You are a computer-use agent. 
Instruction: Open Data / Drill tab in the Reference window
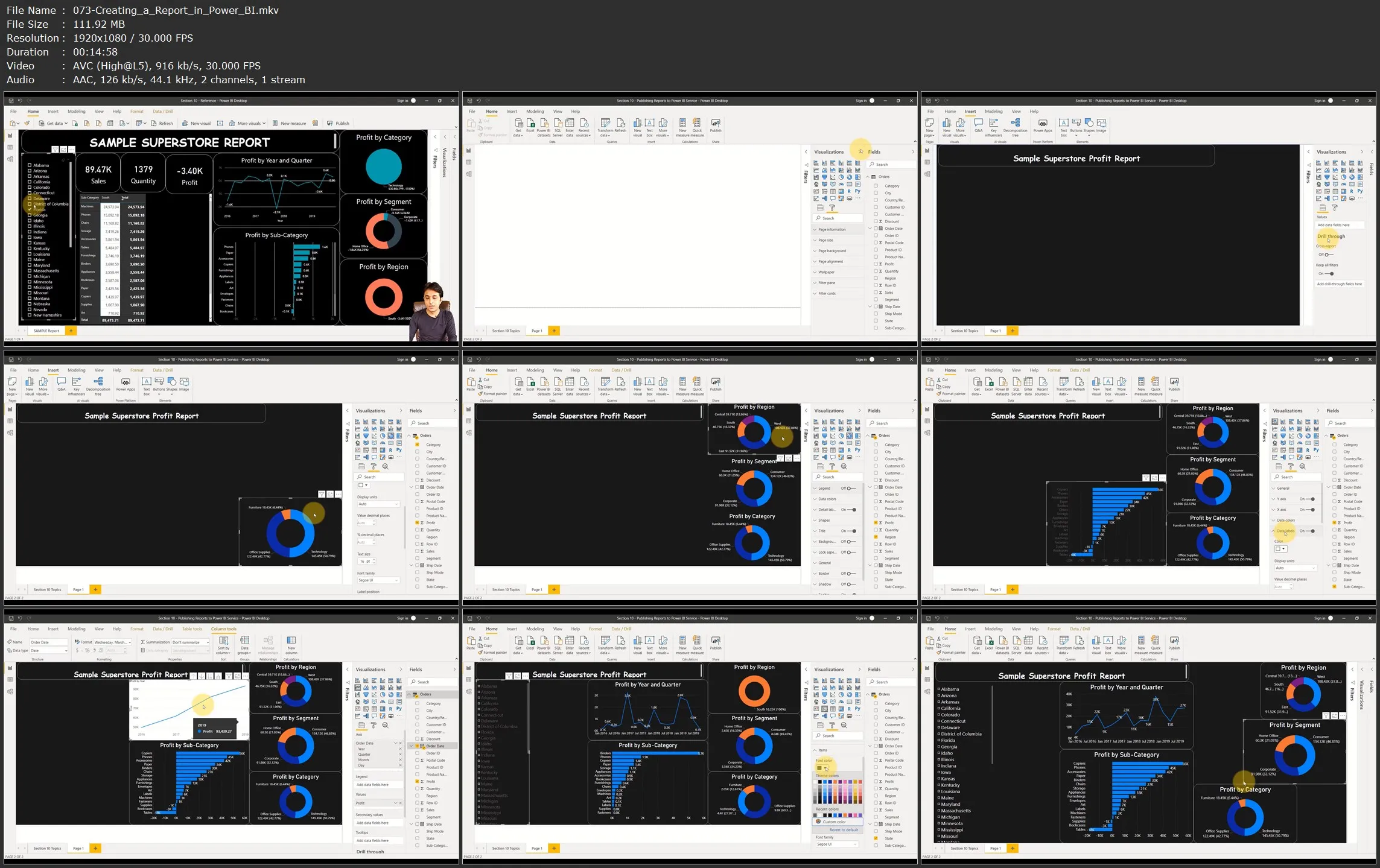click(x=162, y=112)
